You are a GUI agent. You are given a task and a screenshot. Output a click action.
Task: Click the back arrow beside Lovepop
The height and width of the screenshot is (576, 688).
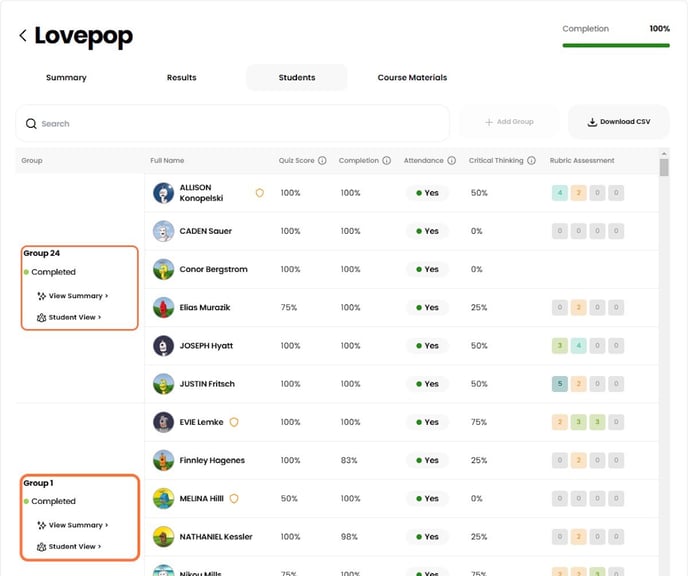[x=22, y=36]
